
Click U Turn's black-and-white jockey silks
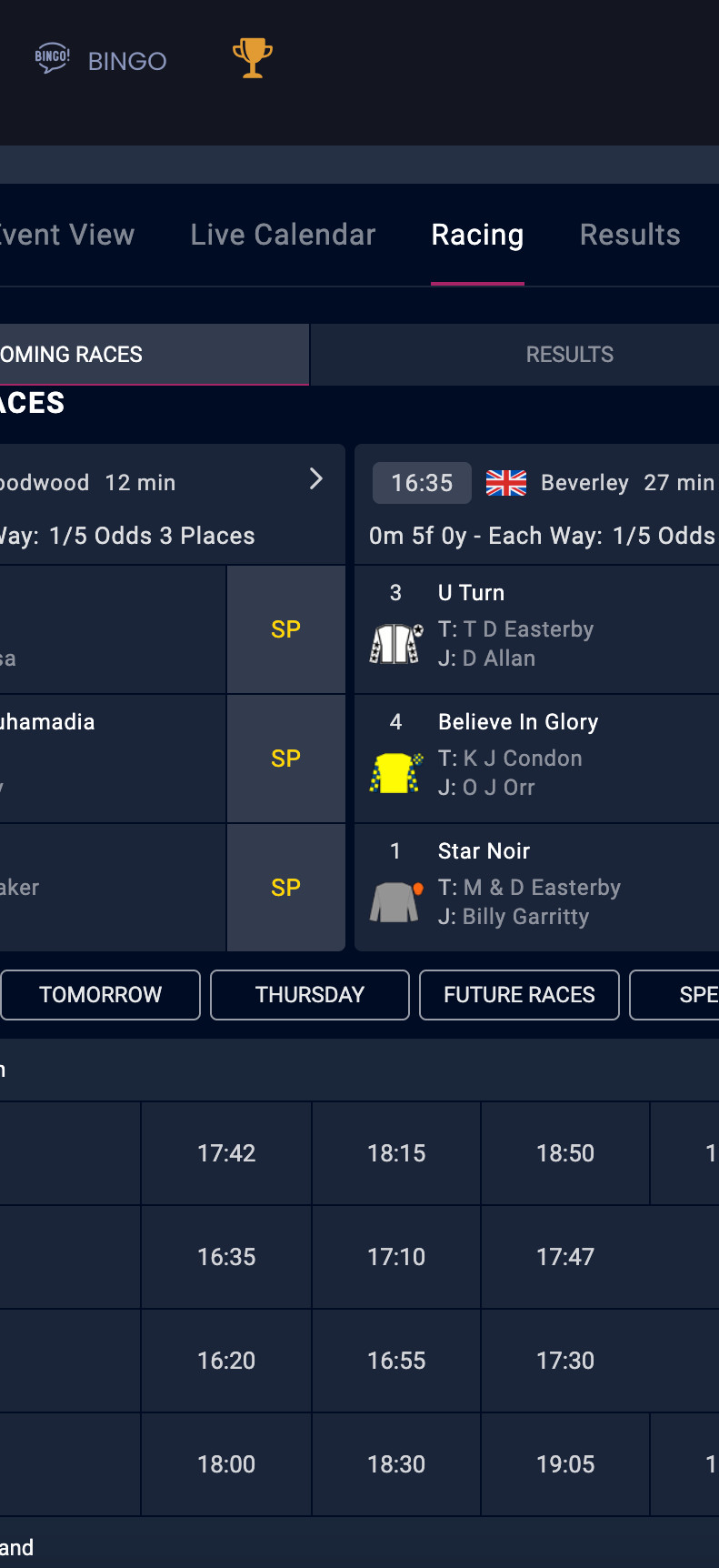396,643
